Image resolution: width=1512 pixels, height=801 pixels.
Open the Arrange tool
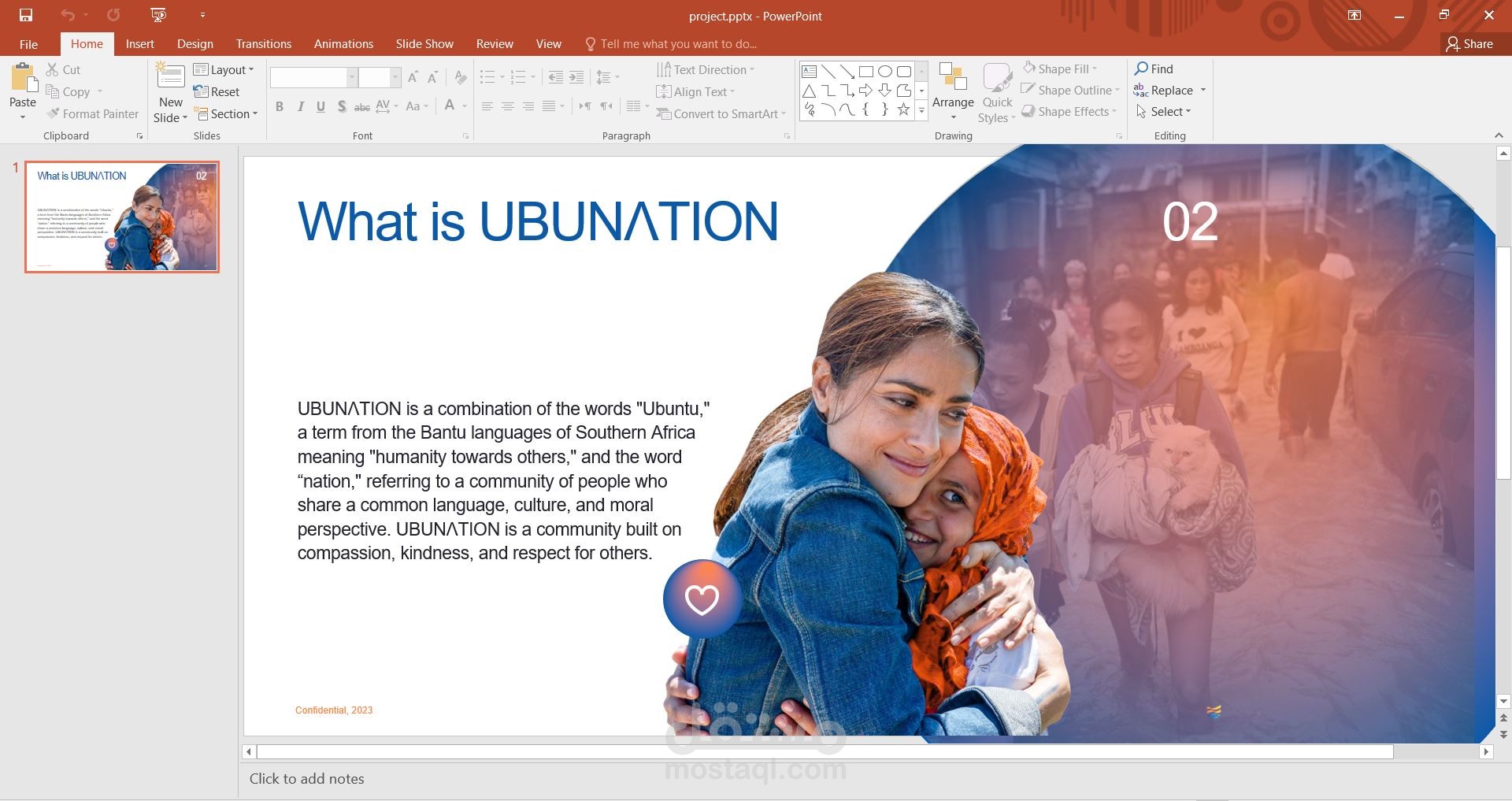click(x=953, y=91)
